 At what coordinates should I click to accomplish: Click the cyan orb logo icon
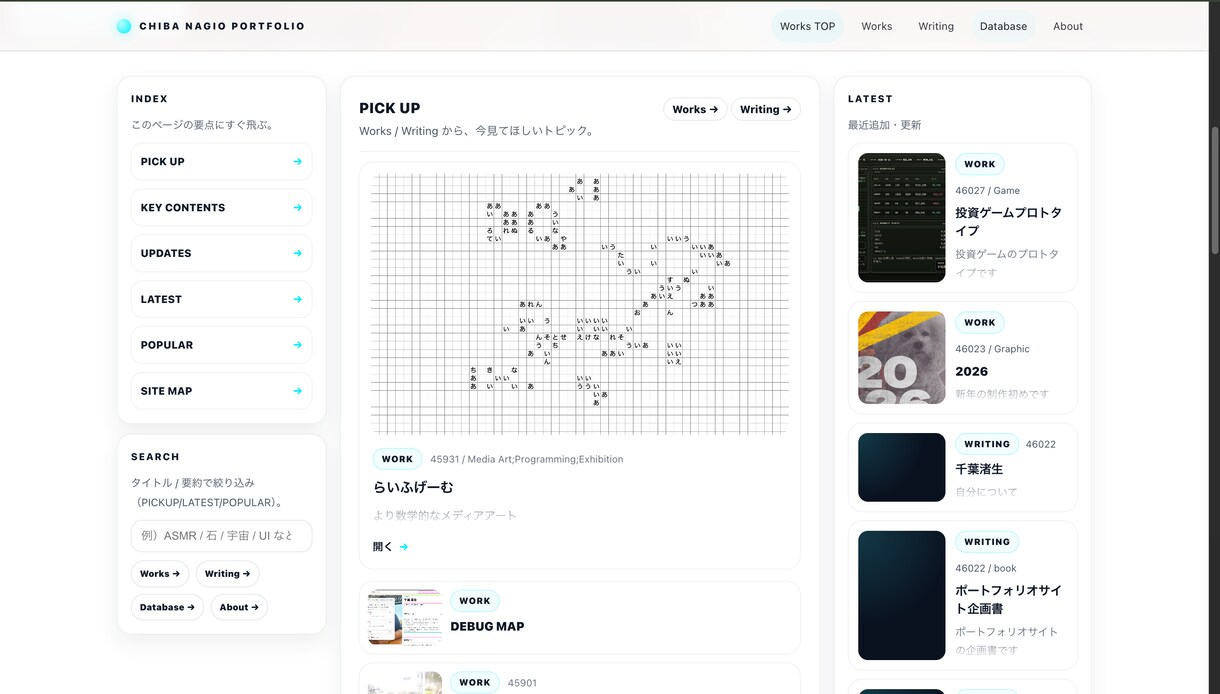coord(124,26)
